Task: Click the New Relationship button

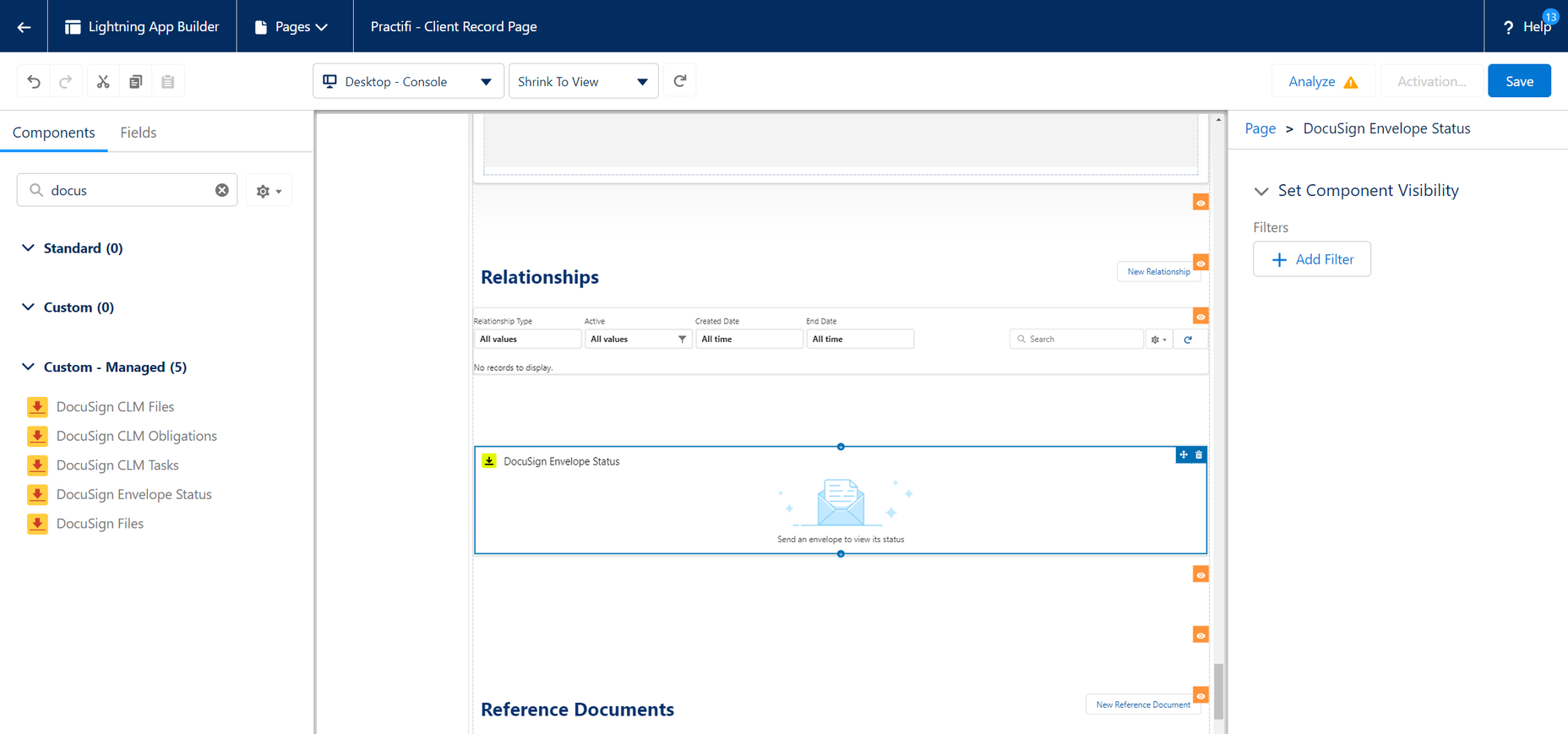Action: (1158, 272)
